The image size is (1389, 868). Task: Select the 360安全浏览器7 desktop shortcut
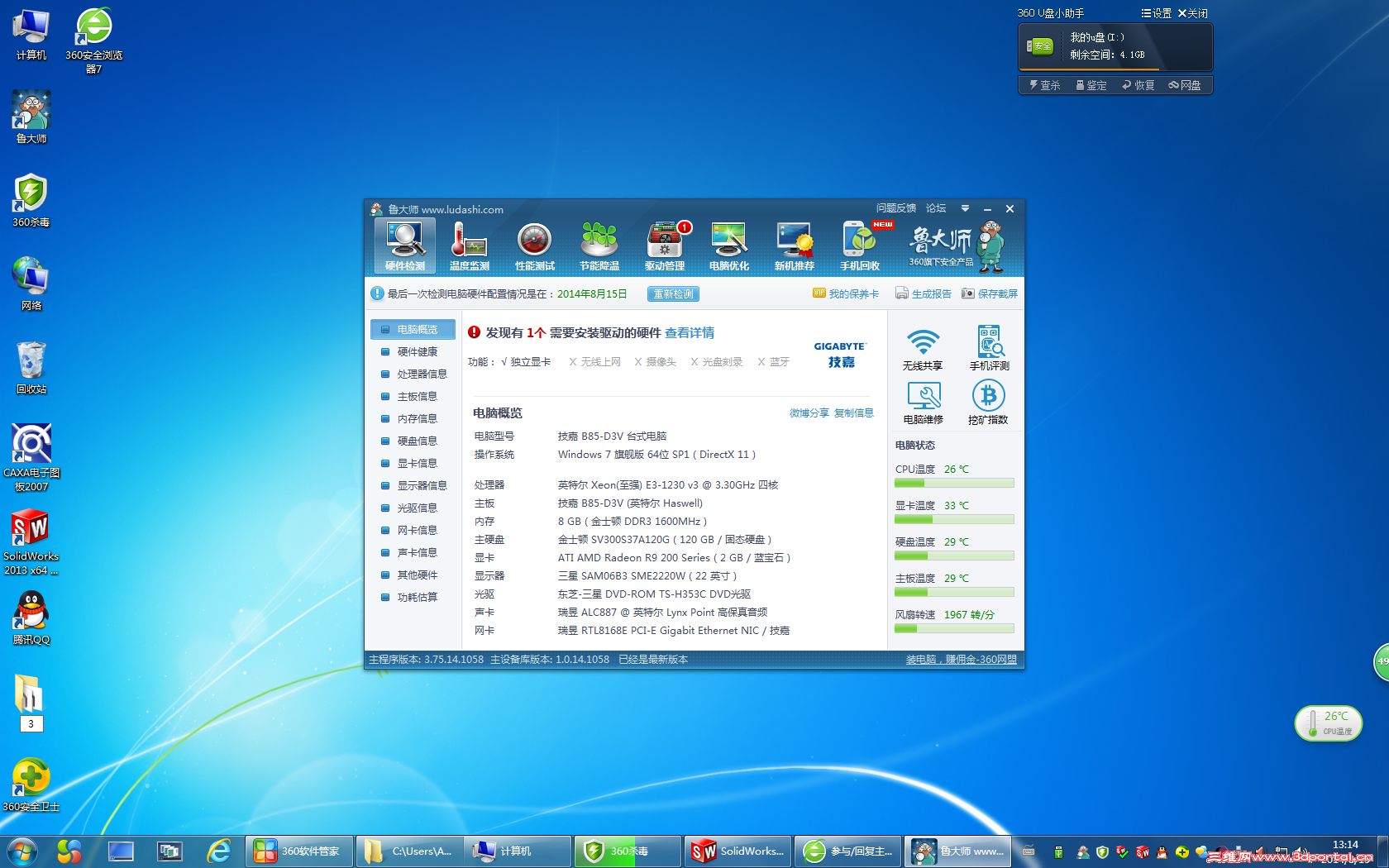(94, 41)
